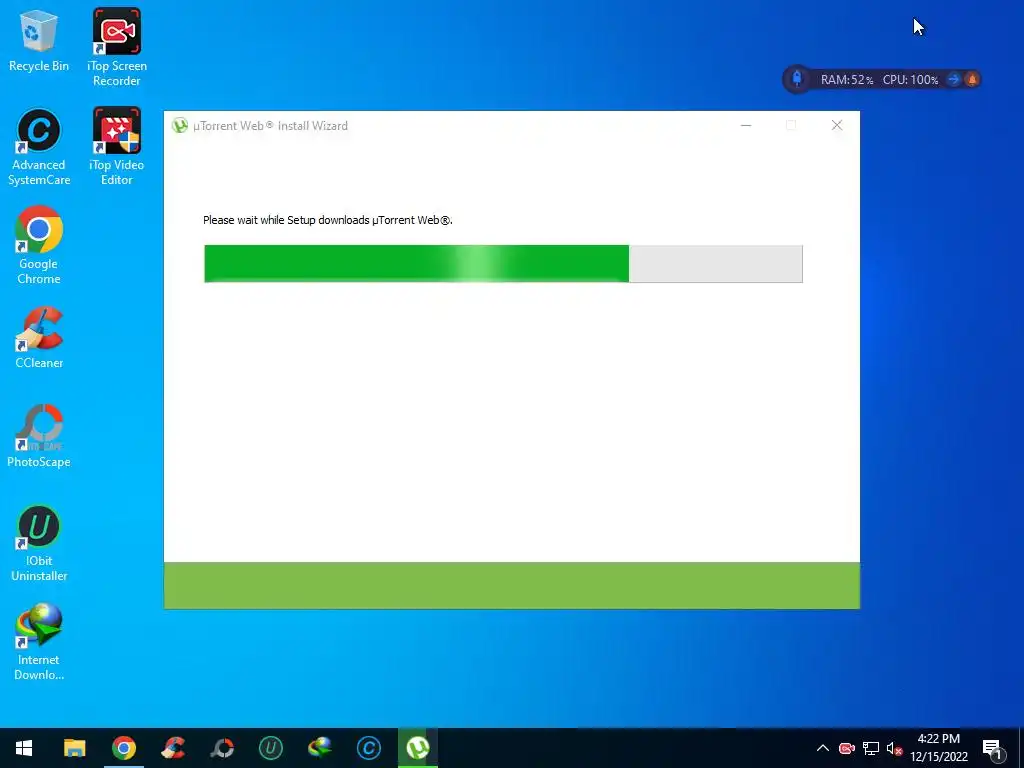Click the rocket icon in performance widget

[797, 79]
